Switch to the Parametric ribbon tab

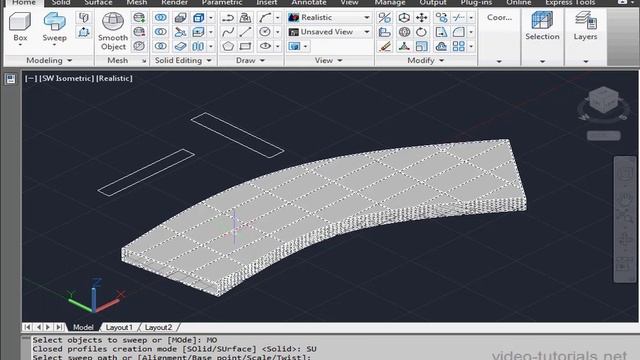pyautogui.click(x=222, y=2)
